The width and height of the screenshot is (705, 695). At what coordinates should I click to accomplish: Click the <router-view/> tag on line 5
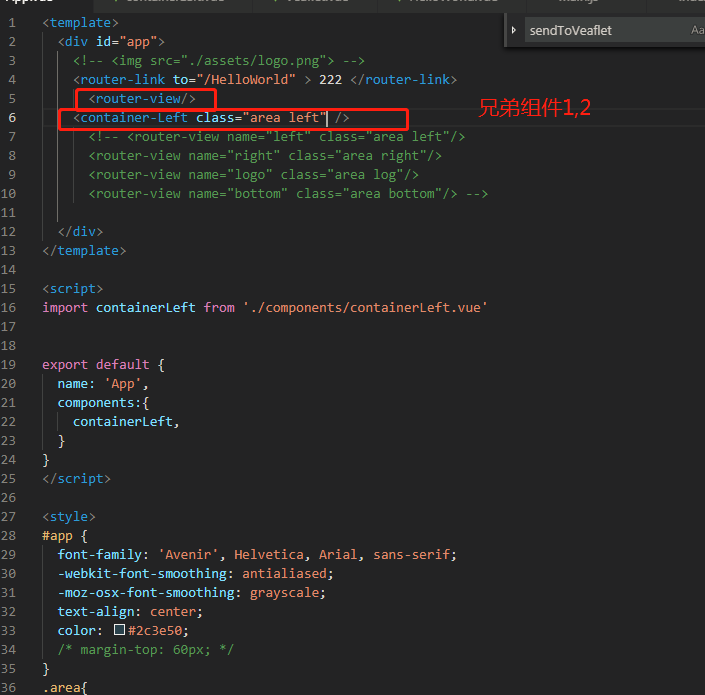[x=142, y=99]
